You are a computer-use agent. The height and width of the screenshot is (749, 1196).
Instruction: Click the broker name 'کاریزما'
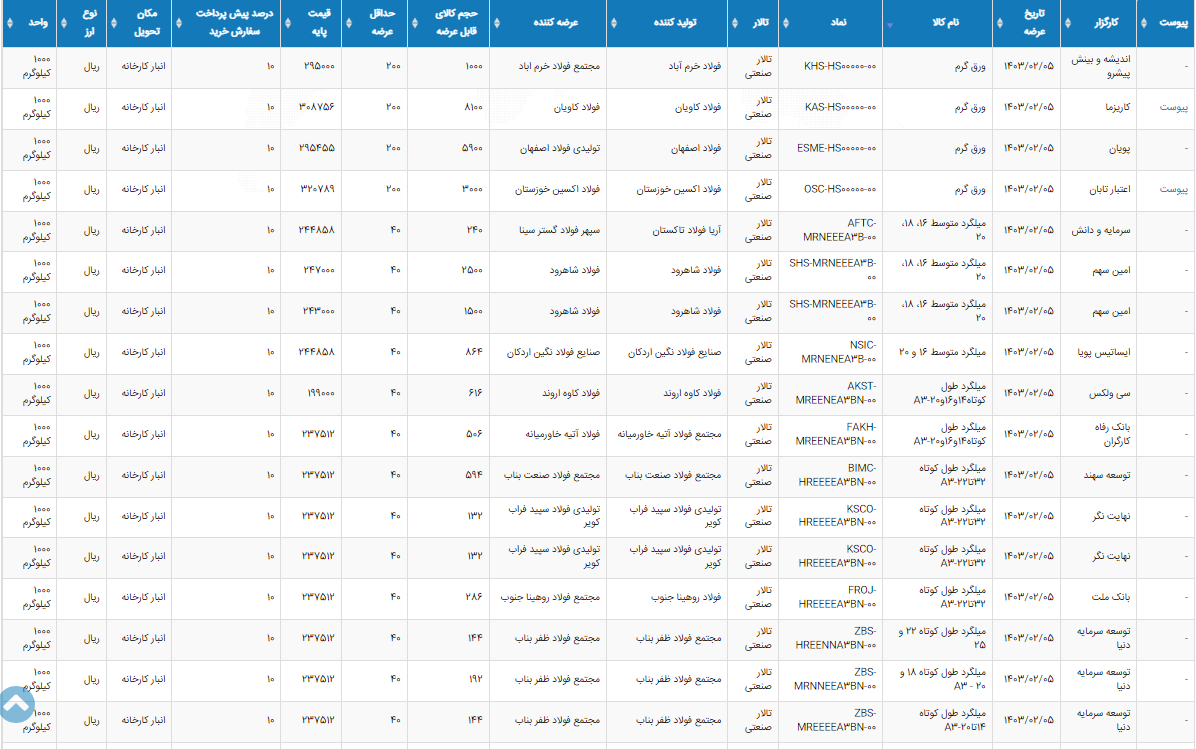(x=1117, y=108)
